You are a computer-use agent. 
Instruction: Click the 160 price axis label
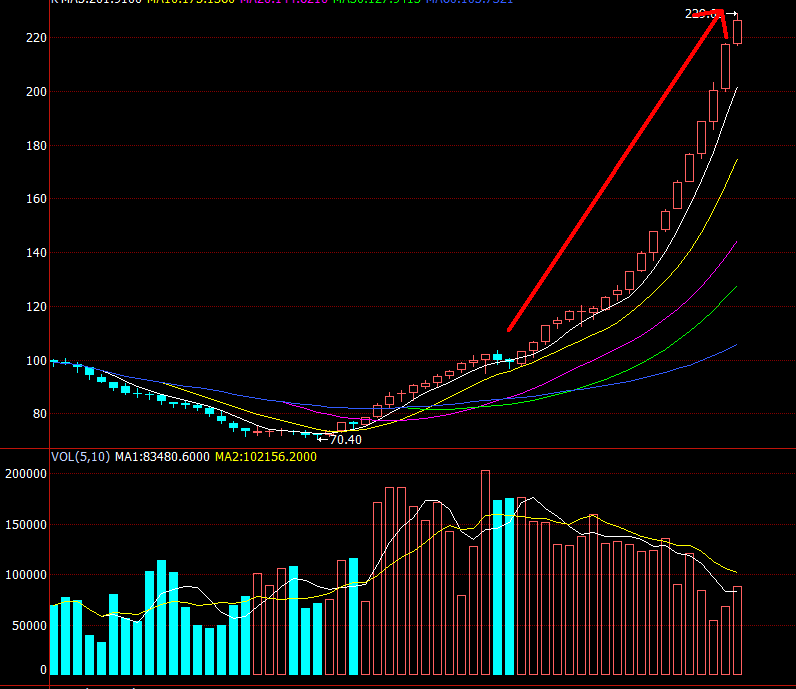click(37, 199)
